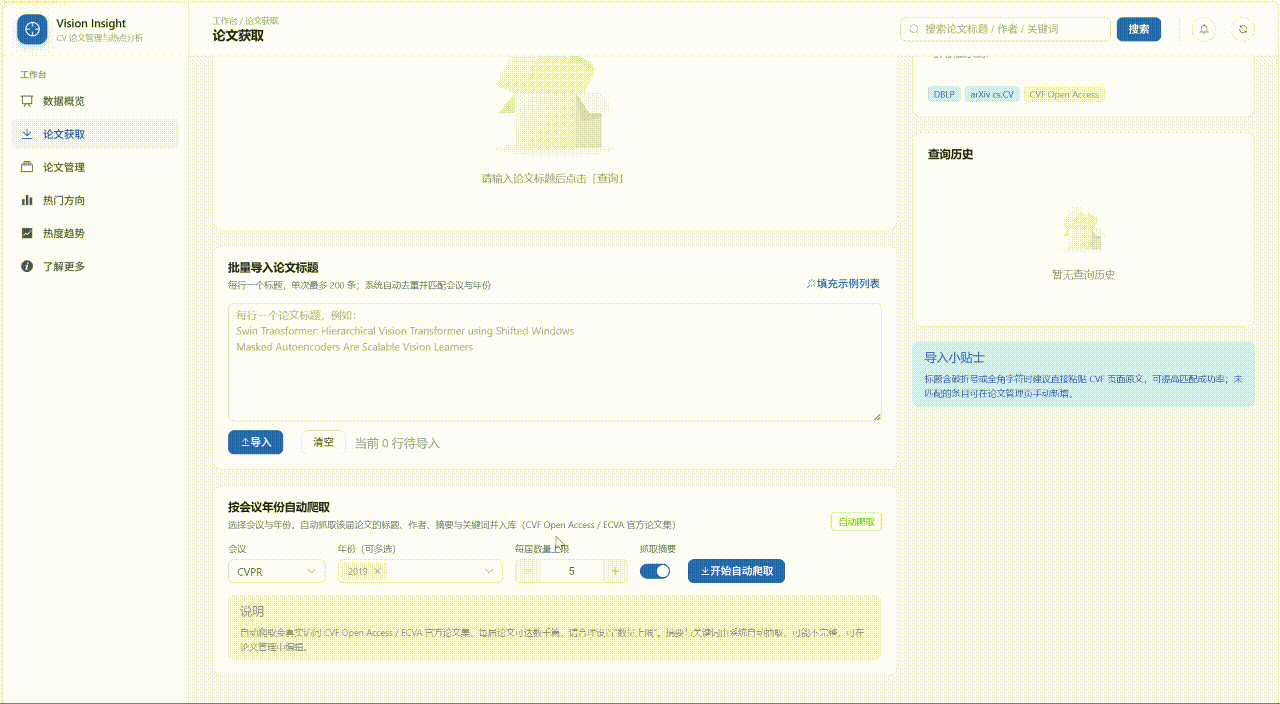The height and width of the screenshot is (704, 1280).
Task: Open 论文管理 from the sidebar
Action: click(95, 167)
